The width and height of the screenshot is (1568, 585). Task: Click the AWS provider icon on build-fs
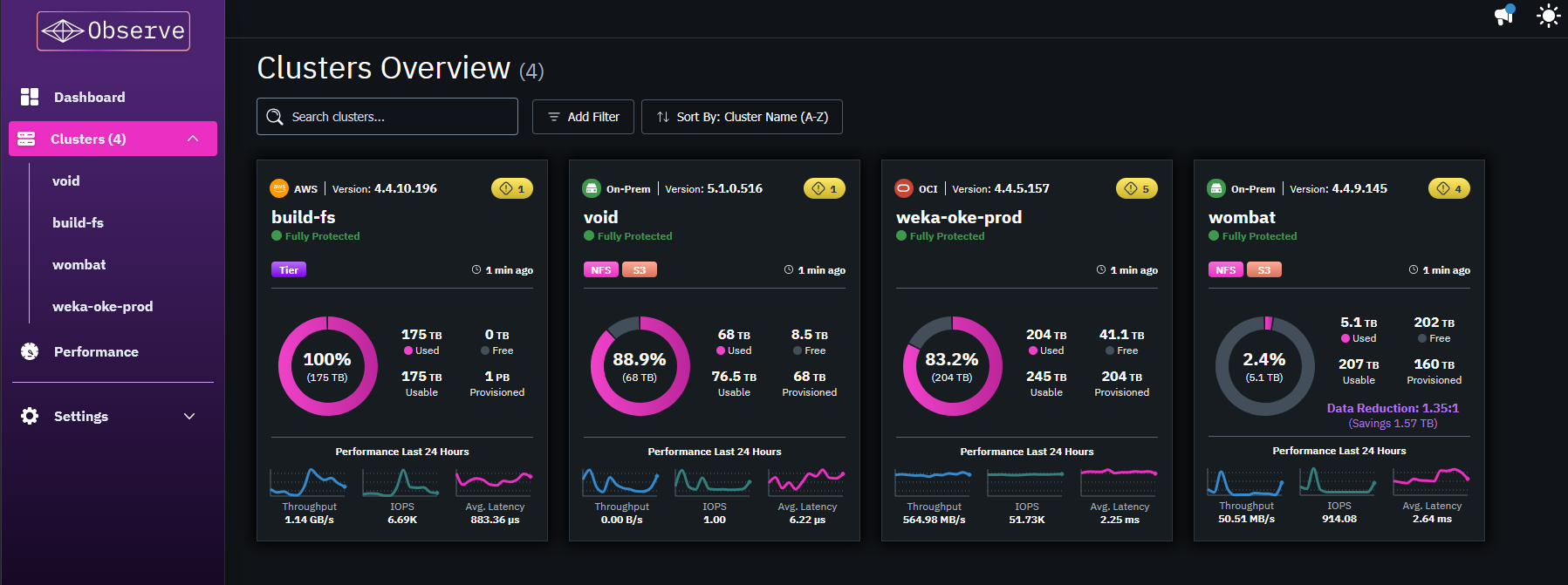click(x=279, y=188)
